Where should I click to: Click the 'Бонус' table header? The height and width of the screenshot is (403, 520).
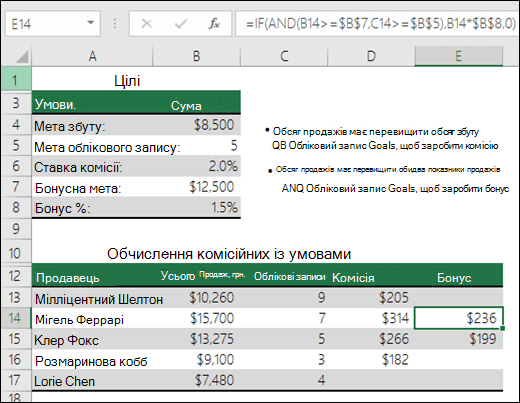[459, 276]
